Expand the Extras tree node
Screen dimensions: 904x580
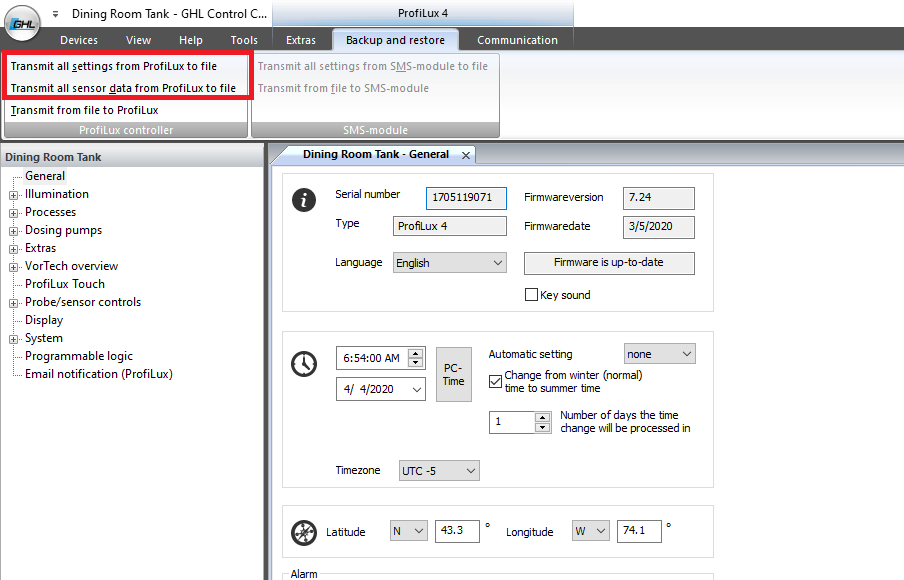[x=13, y=249]
